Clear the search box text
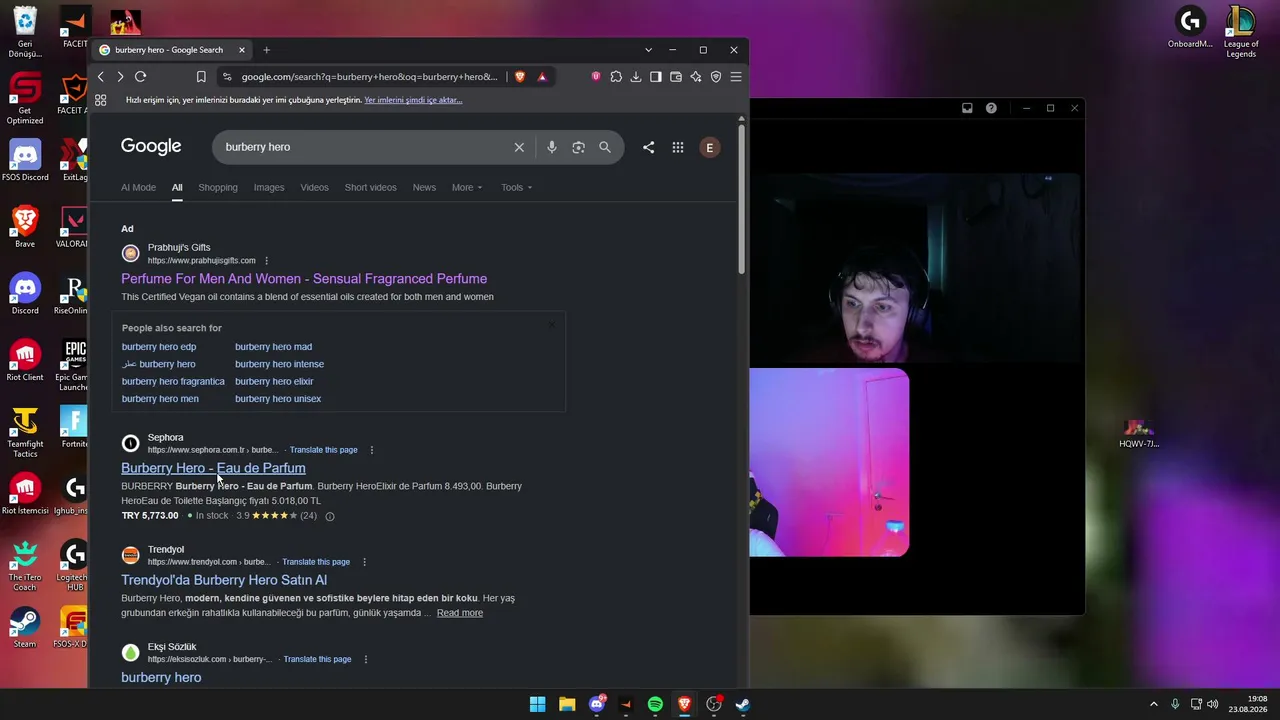This screenshot has height=720, width=1280. pyautogui.click(x=519, y=147)
